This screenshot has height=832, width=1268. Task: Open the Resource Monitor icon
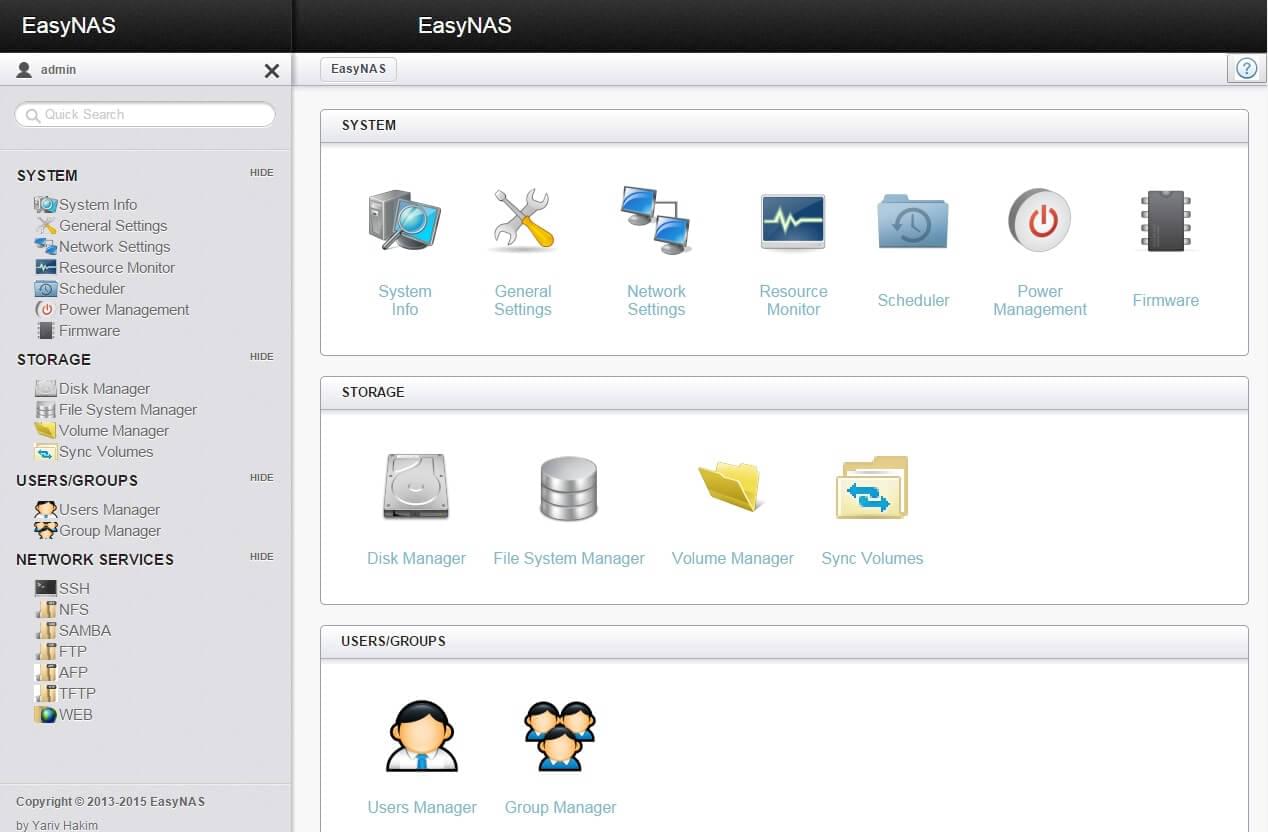793,220
